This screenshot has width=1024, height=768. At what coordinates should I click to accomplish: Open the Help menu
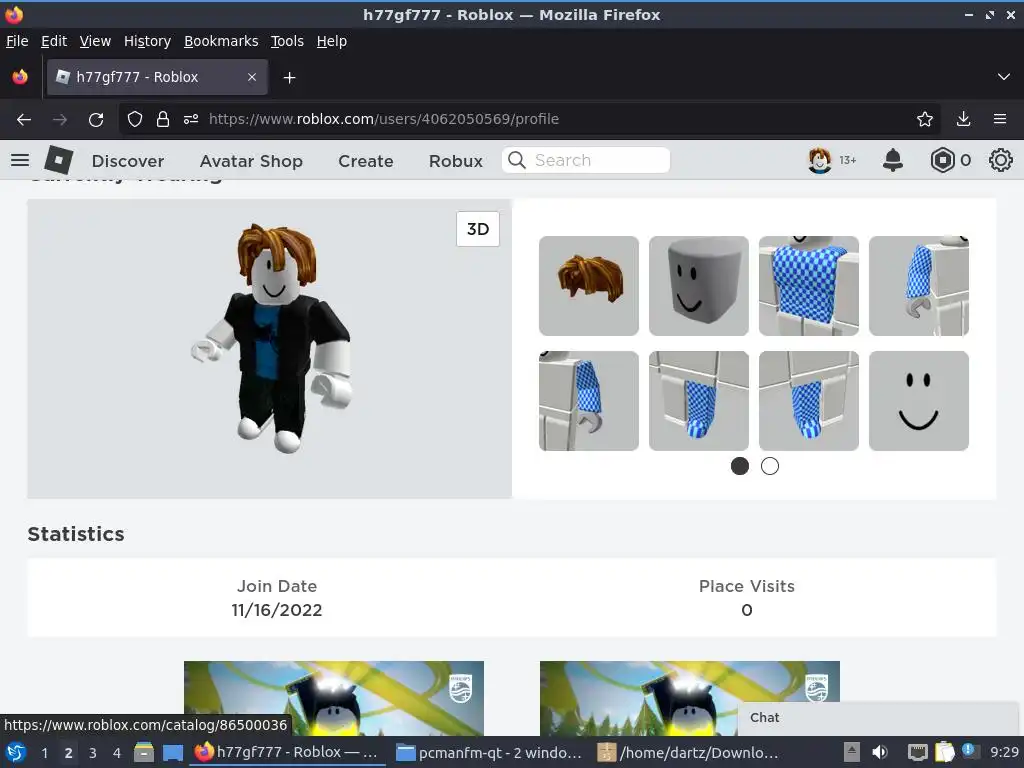coord(332,41)
